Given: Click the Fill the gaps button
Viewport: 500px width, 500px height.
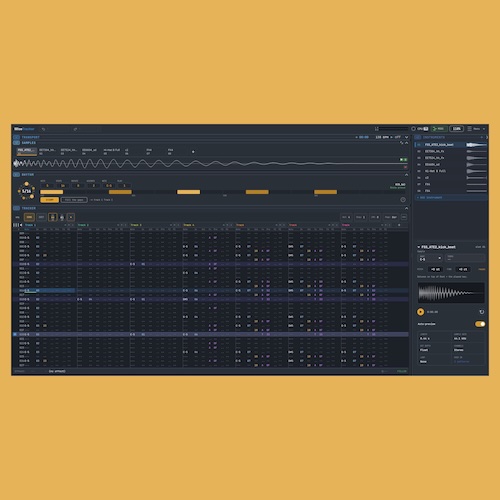Looking at the screenshot, I should click(x=74, y=200).
